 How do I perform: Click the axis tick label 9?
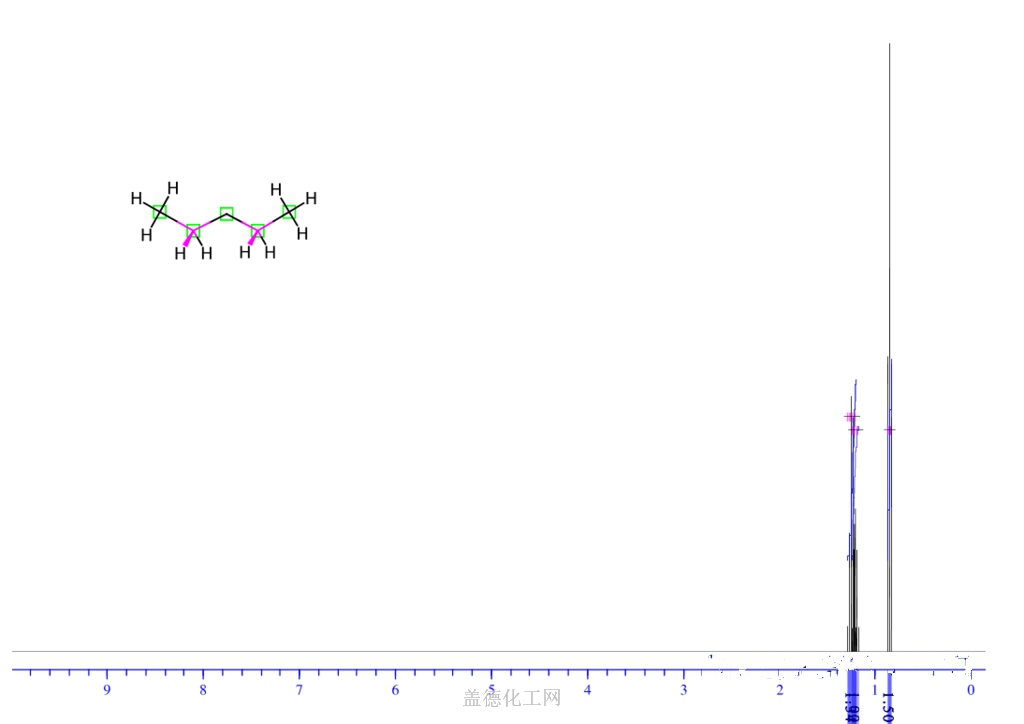(107, 691)
